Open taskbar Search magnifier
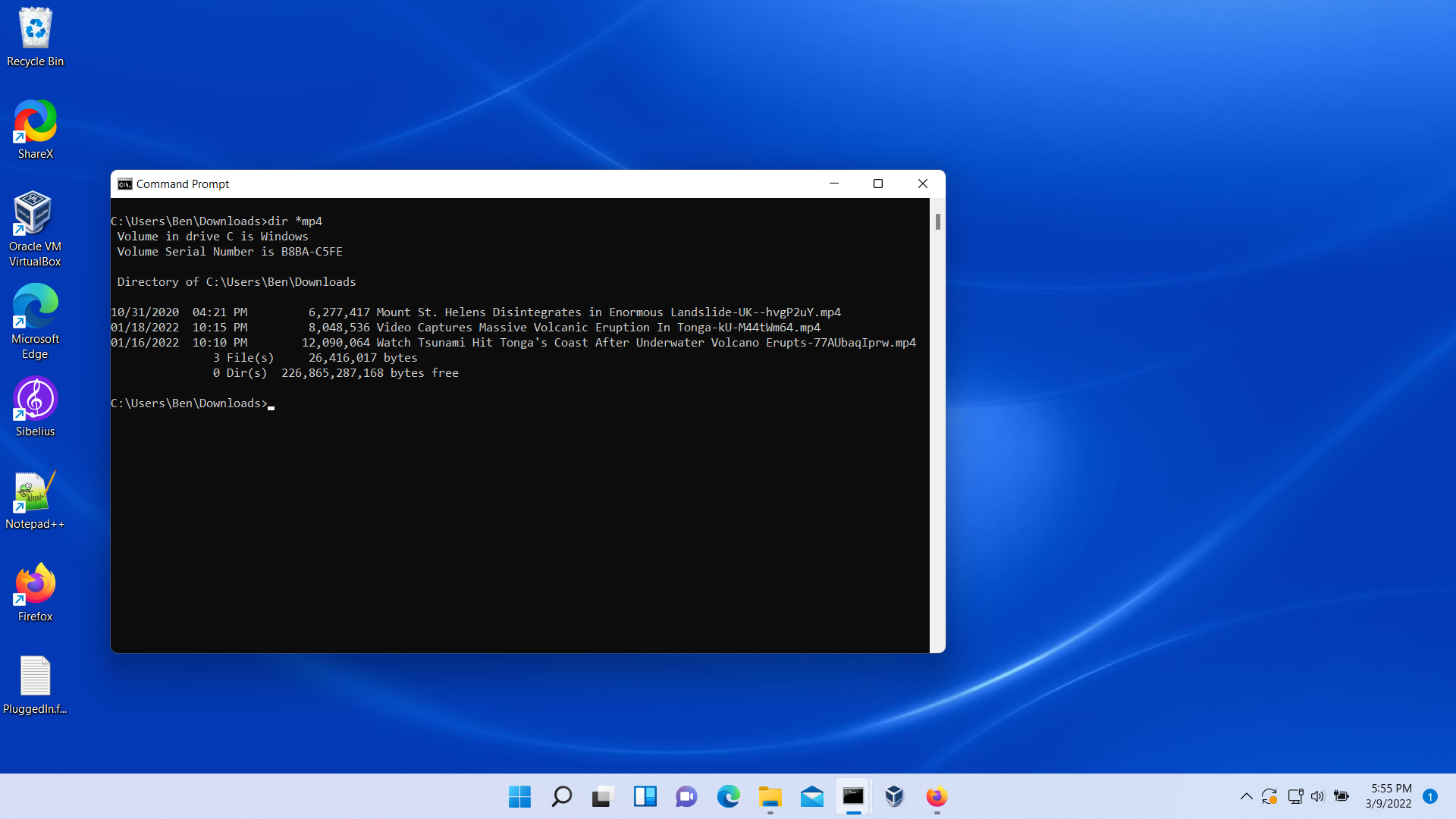The width and height of the screenshot is (1456, 819). coord(561,796)
